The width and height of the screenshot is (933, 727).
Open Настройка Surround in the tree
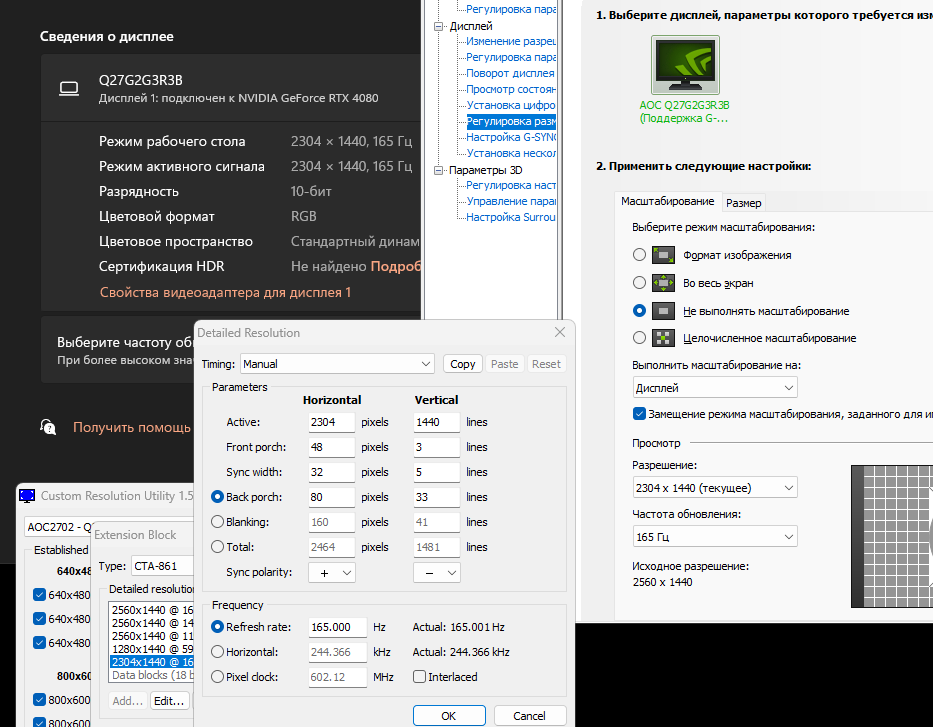[511, 217]
